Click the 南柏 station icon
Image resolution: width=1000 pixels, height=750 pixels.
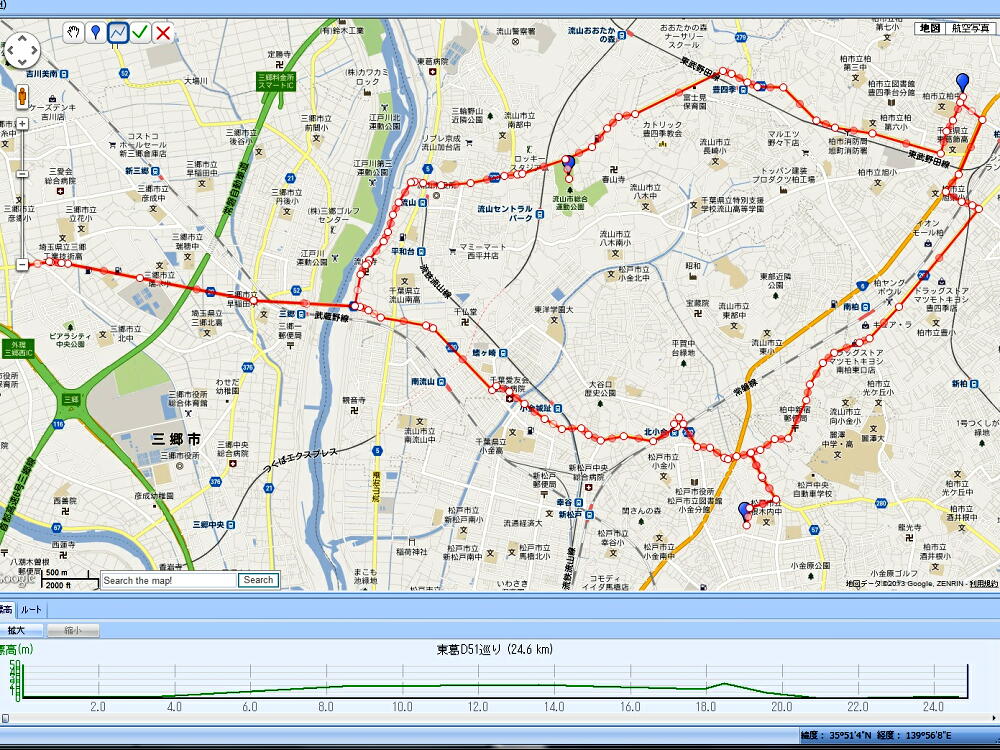[865, 307]
